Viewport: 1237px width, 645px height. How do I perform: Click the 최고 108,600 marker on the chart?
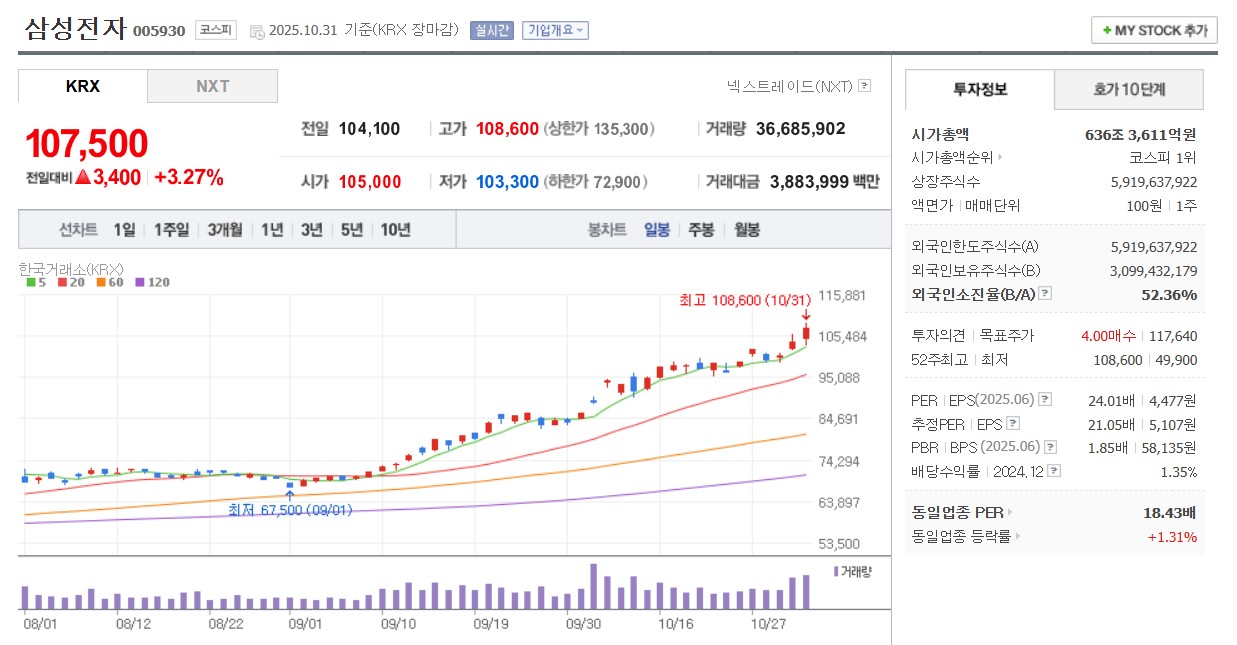point(746,299)
